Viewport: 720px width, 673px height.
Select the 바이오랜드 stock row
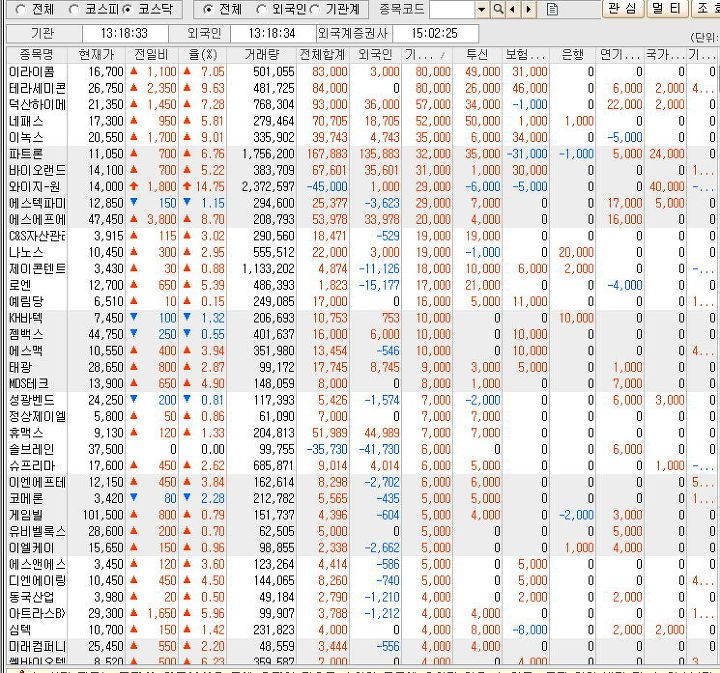tap(363, 170)
